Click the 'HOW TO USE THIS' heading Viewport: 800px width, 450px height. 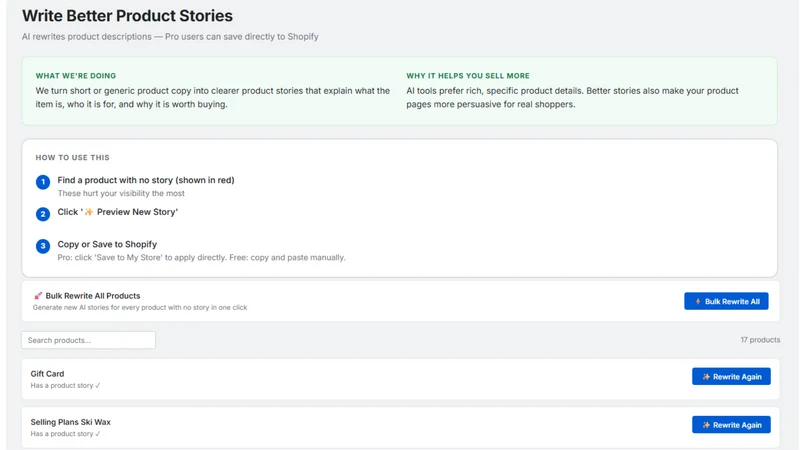click(72, 158)
